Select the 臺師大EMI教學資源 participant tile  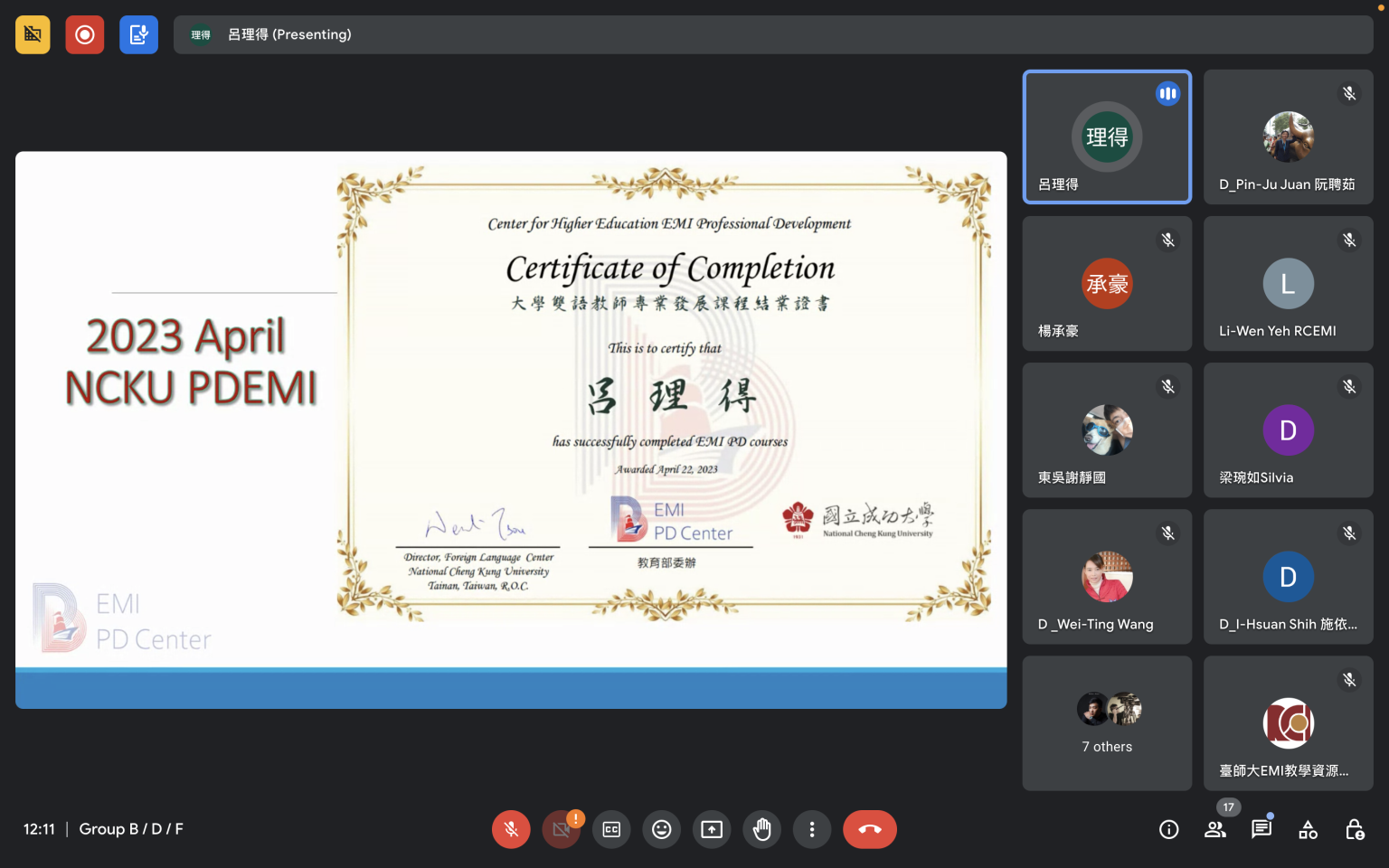[x=1289, y=722]
